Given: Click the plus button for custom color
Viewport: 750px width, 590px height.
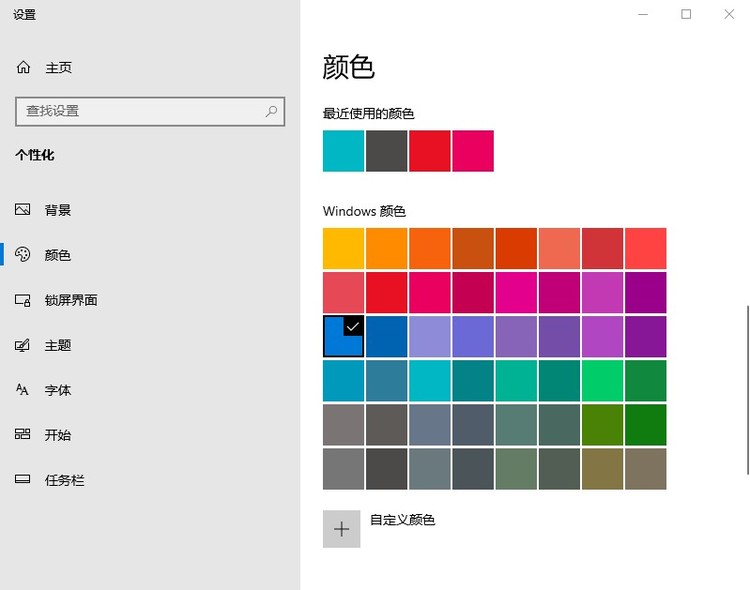Looking at the screenshot, I should pos(341,529).
